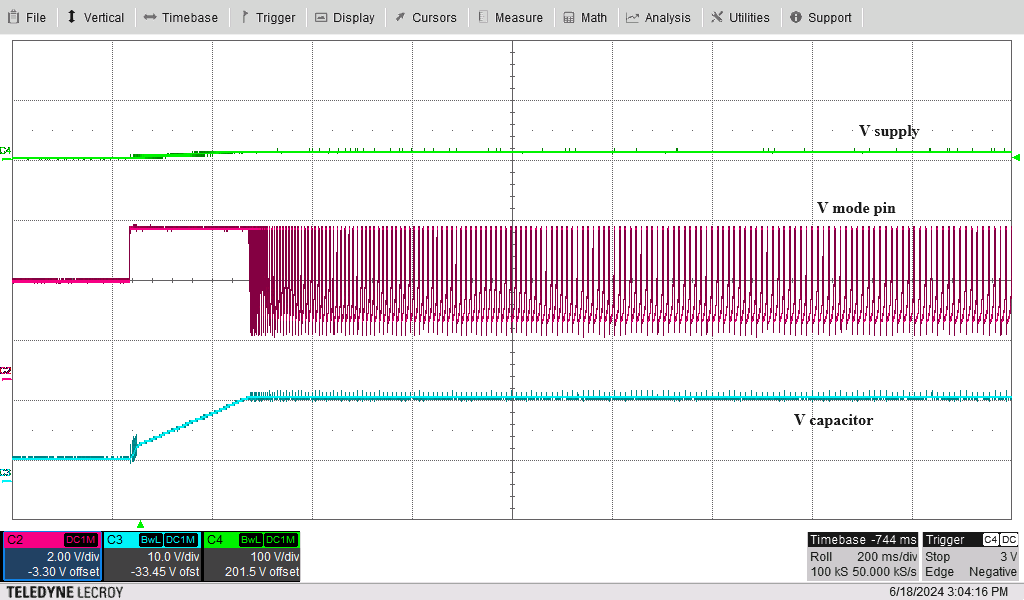Click the Cursors arrow icon
This screenshot has width=1024, height=600.
click(x=400, y=17)
